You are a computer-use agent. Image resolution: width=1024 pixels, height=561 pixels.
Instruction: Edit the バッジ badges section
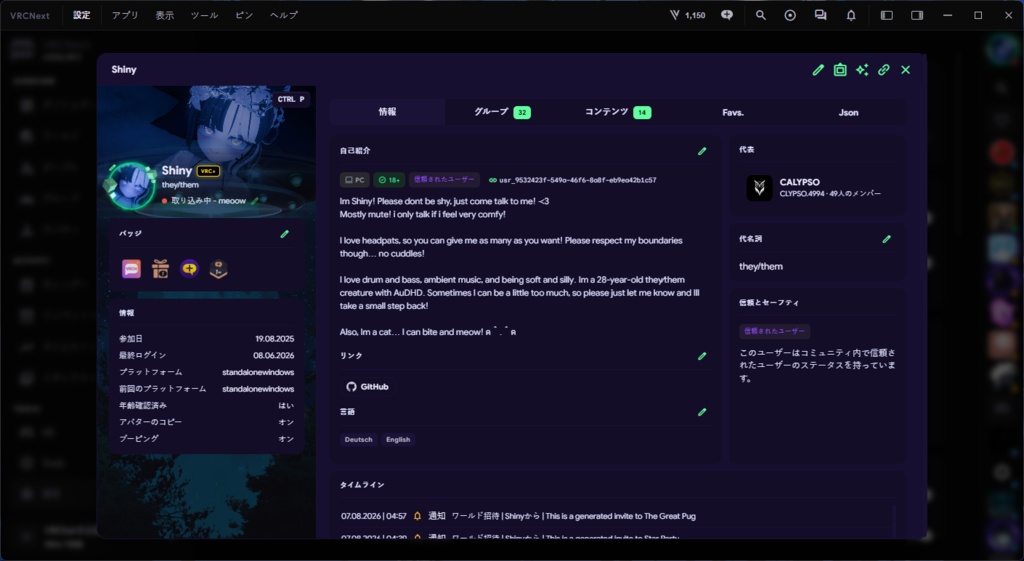(285, 234)
